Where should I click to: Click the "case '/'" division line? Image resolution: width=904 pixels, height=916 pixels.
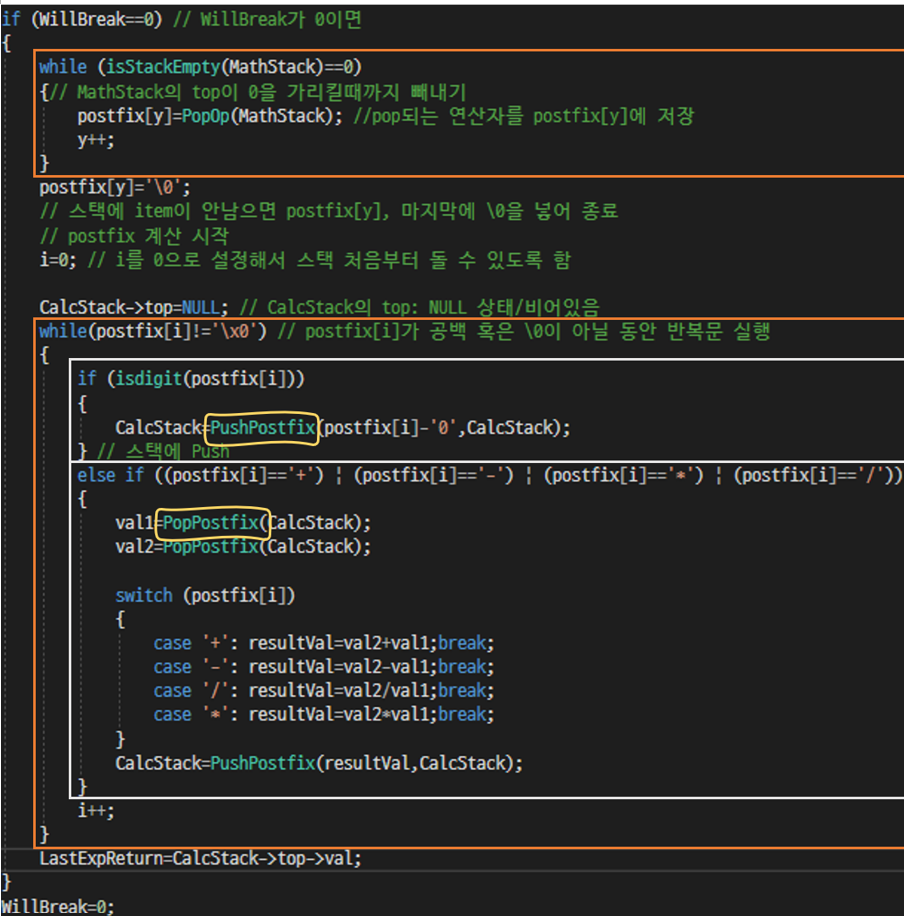324,691
